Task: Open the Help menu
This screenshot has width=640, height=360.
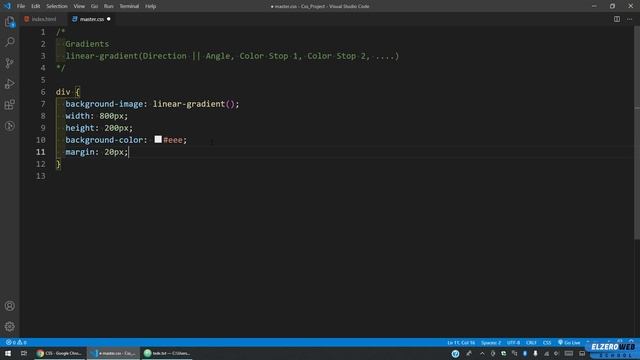Action: point(151,6)
